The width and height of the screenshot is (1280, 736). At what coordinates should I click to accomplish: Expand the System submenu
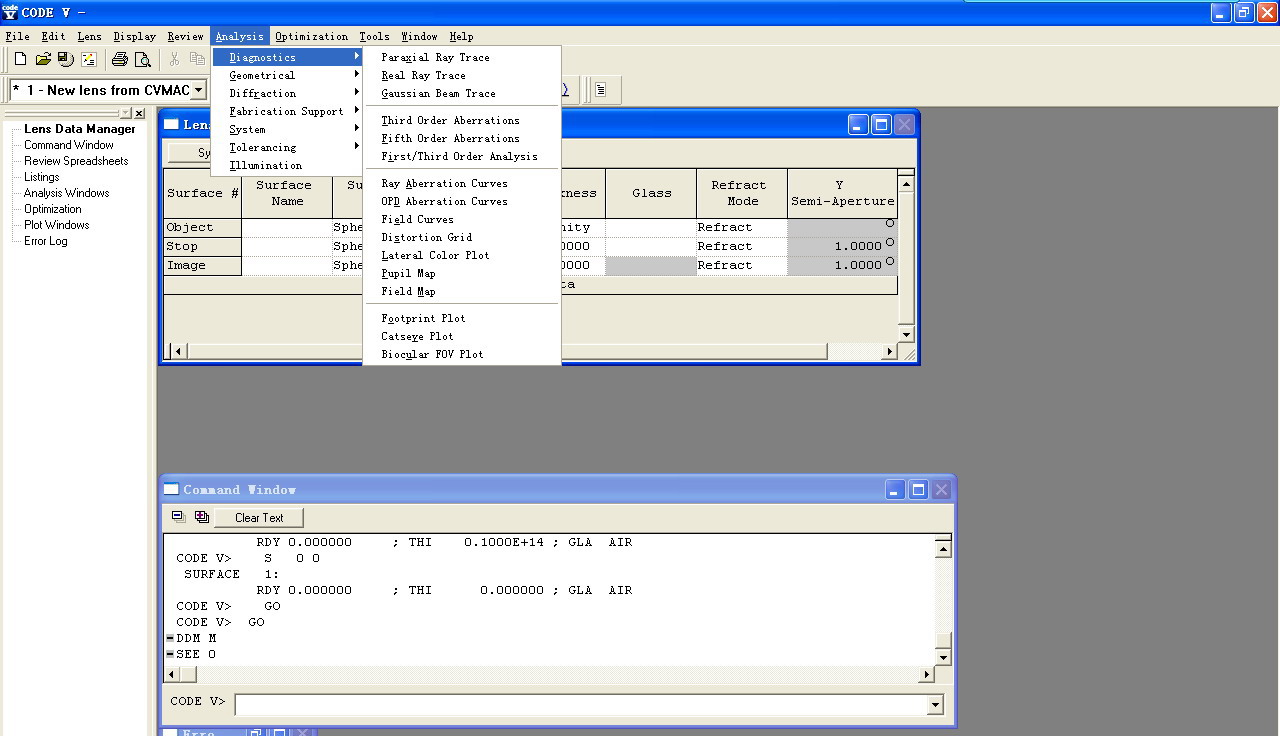(x=288, y=129)
